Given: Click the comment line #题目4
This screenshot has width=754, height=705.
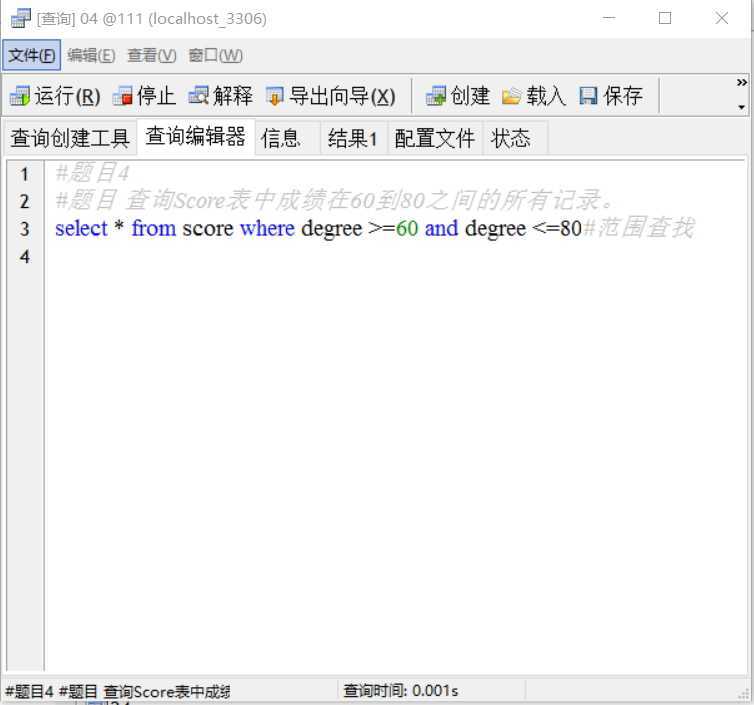Looking at the screenshot, I should coord(92,173).
